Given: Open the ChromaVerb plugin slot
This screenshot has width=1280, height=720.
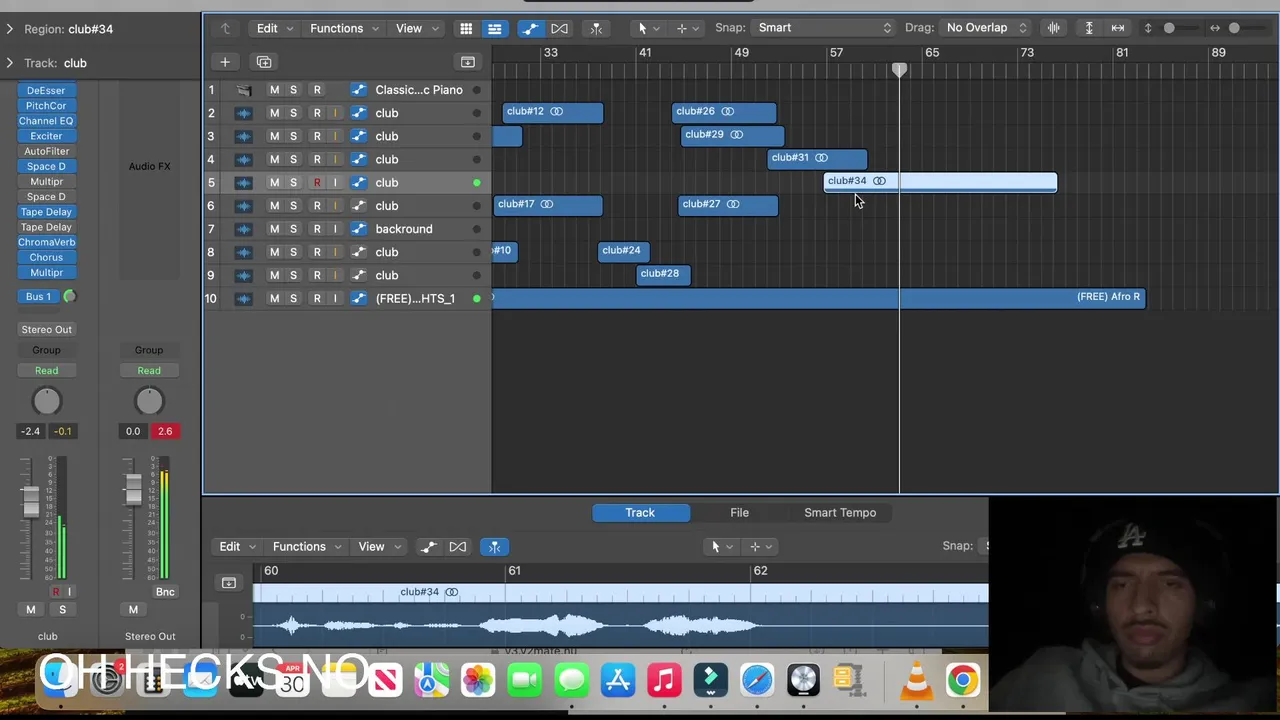Looking at the screenshot, I should point(46,242).
